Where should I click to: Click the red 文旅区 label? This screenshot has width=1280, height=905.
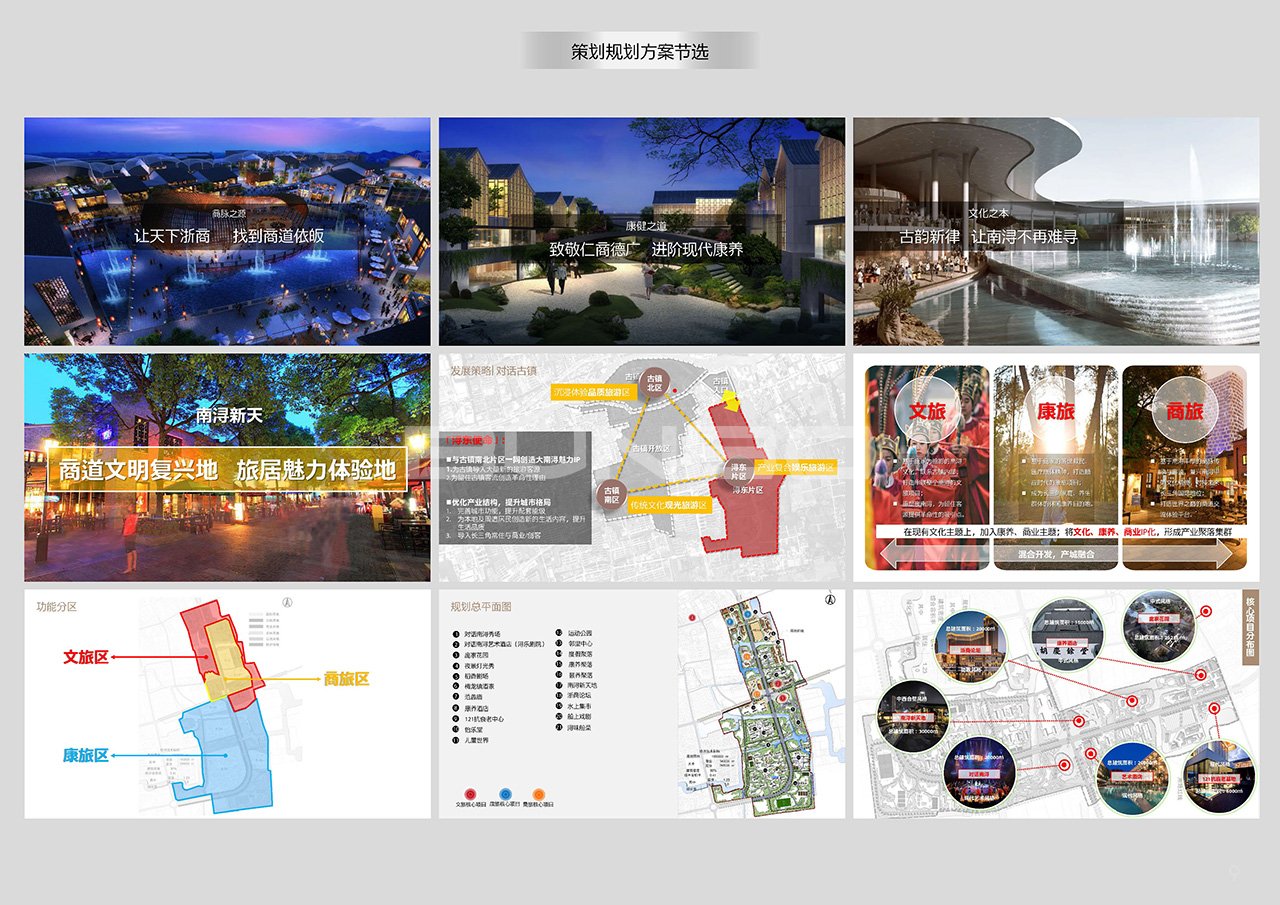85,657
